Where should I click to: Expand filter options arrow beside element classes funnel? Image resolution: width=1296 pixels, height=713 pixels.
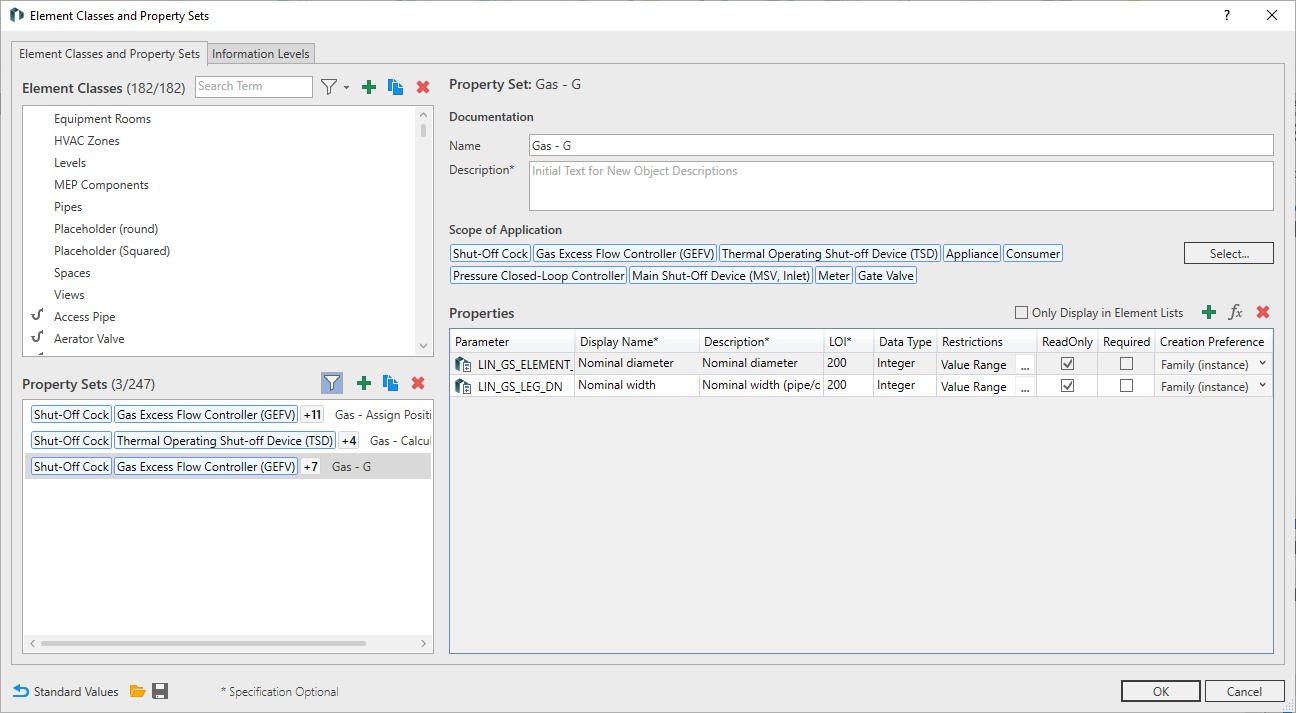(x=347, y=88)
